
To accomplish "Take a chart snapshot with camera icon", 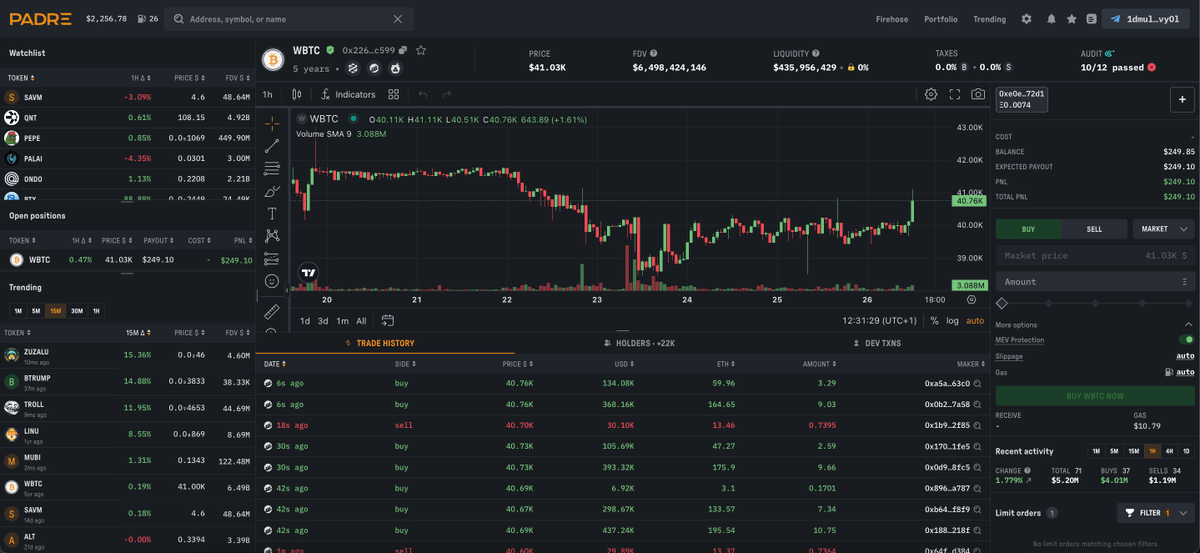I will pyautogui.click(x=978, y=94).
